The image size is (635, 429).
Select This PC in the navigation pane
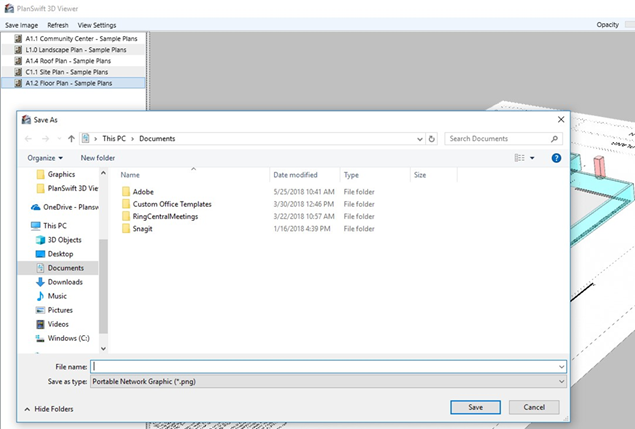[49, 226]
